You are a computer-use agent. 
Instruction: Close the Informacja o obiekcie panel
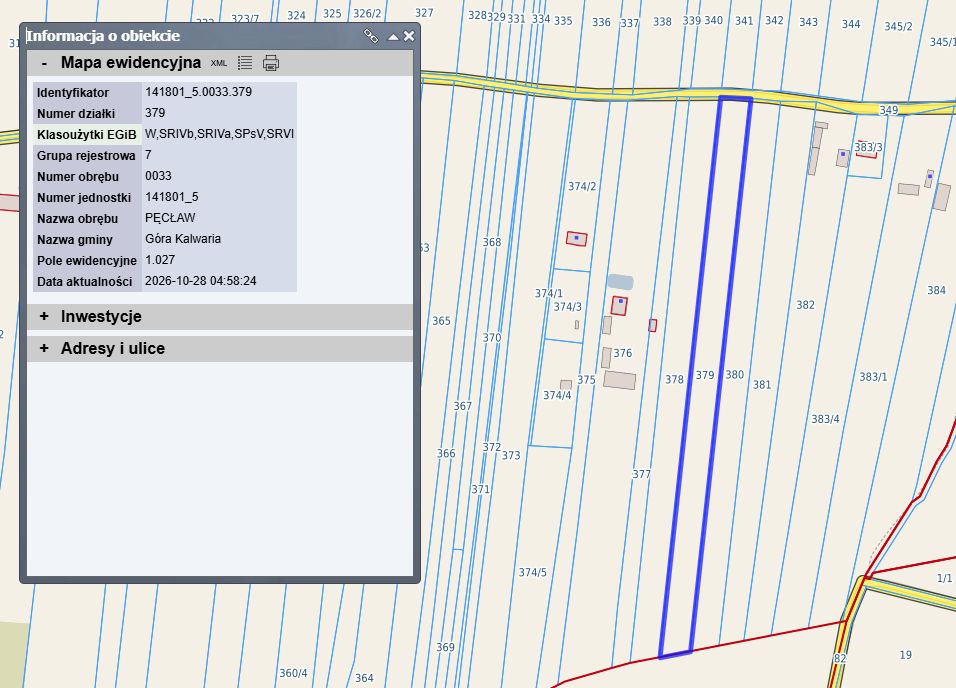[x=409, y=36]
